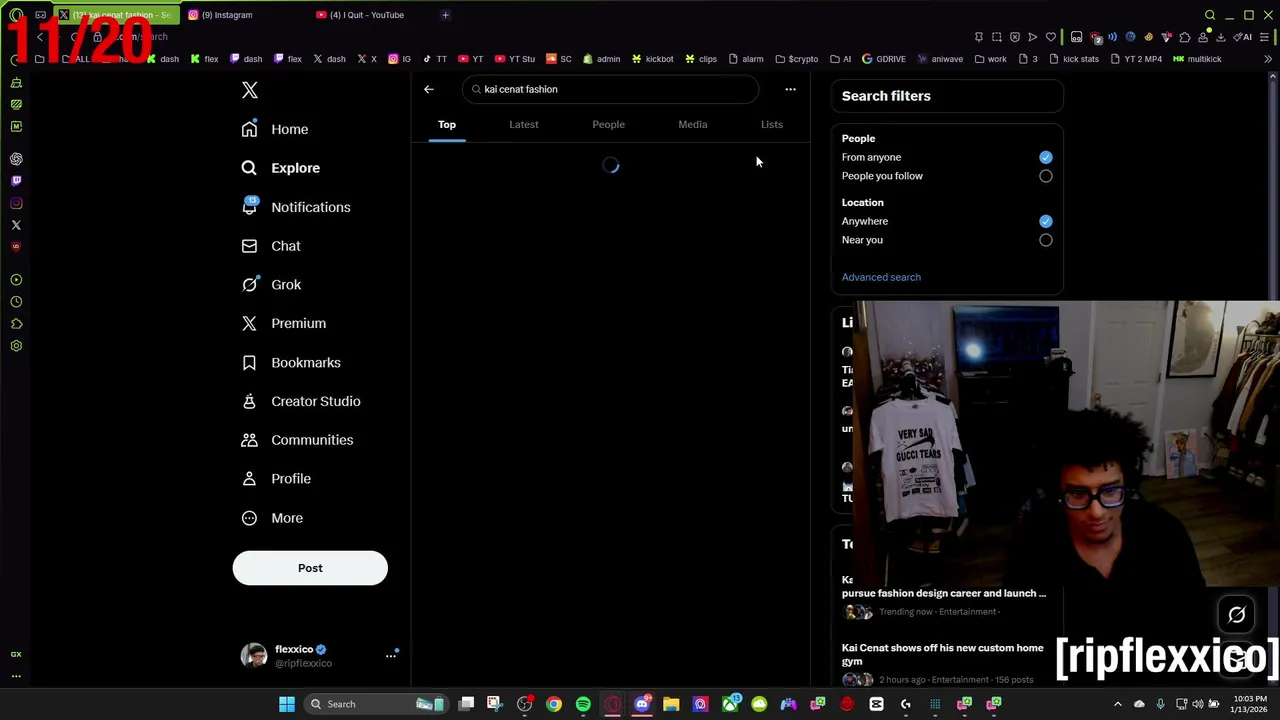Open the More menu in X sidebar

(x=272, y=518)
